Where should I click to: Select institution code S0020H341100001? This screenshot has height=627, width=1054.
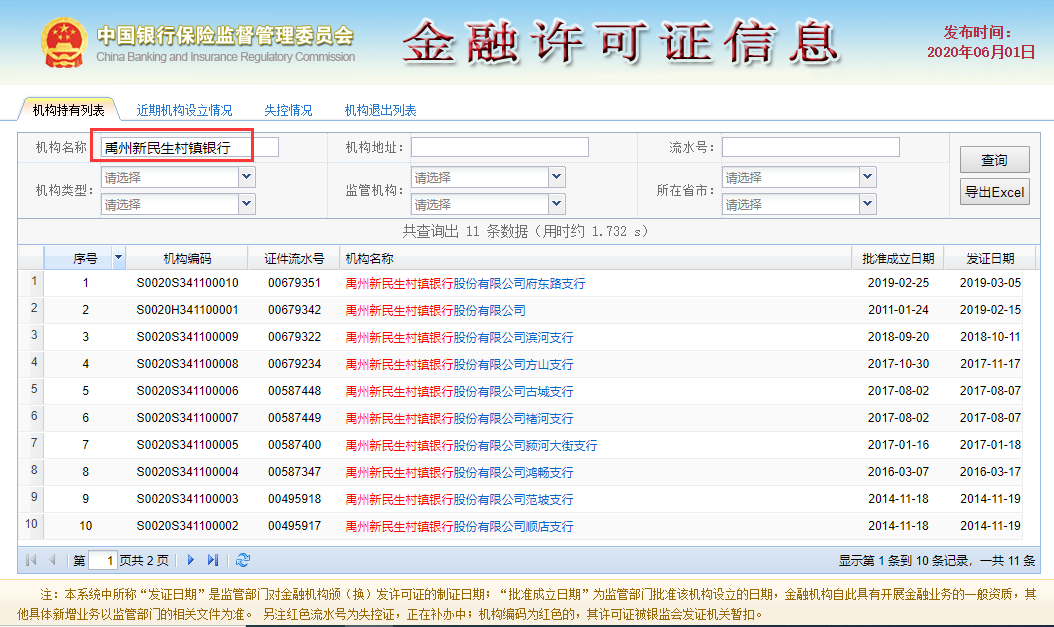pyautogui.click(x=188, y=310)
